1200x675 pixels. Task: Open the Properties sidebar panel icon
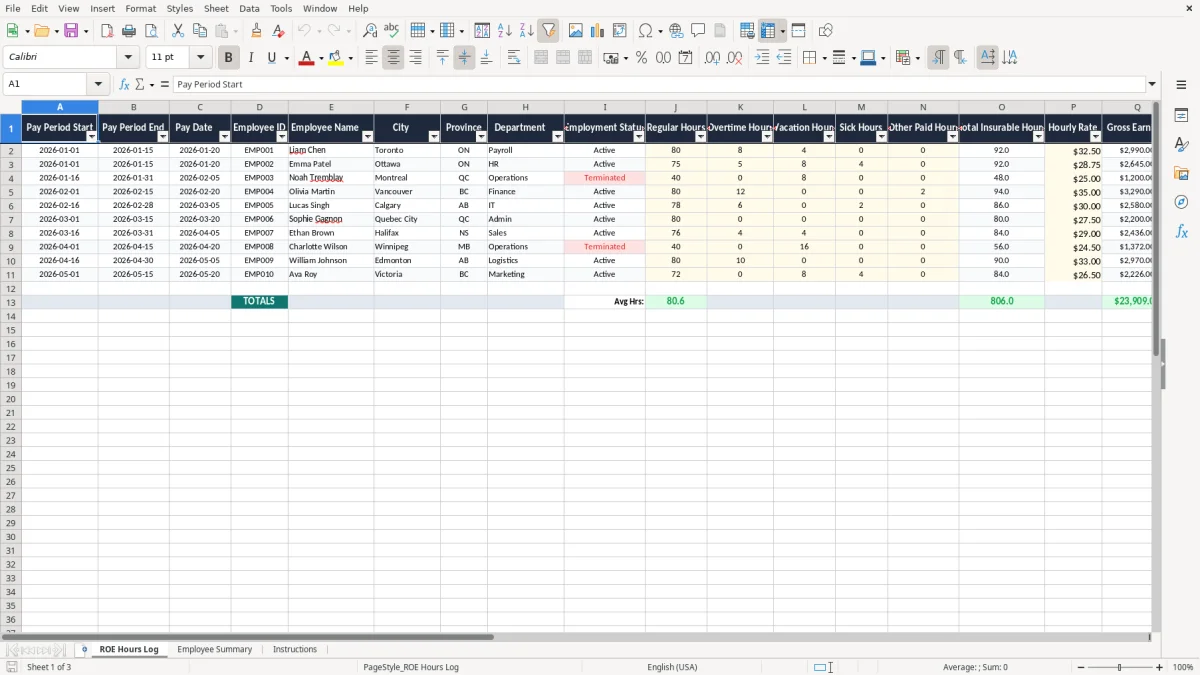pyautogui.click(x=1181, y=116)
